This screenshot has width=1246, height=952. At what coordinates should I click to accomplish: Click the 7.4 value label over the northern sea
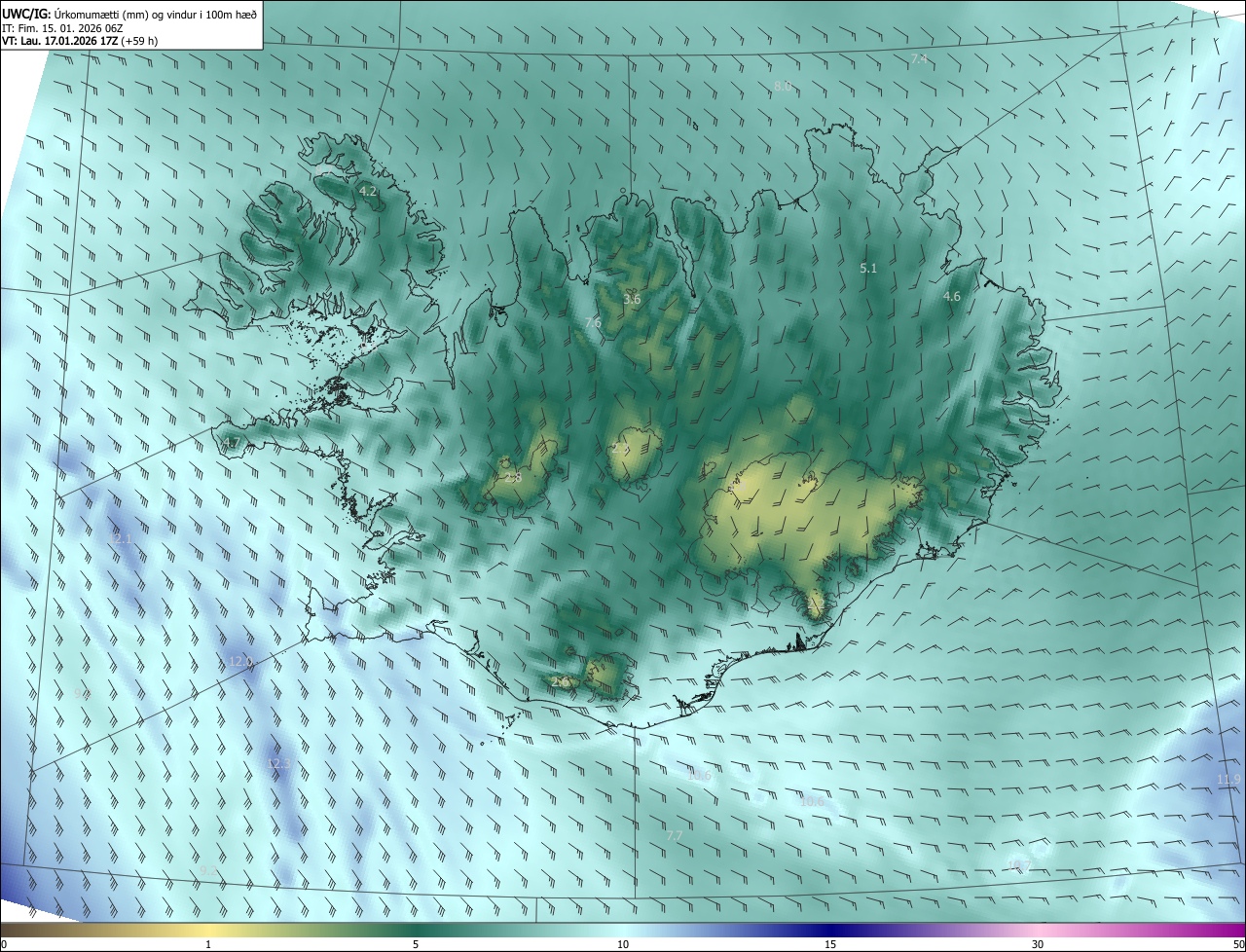pos(919,59)
